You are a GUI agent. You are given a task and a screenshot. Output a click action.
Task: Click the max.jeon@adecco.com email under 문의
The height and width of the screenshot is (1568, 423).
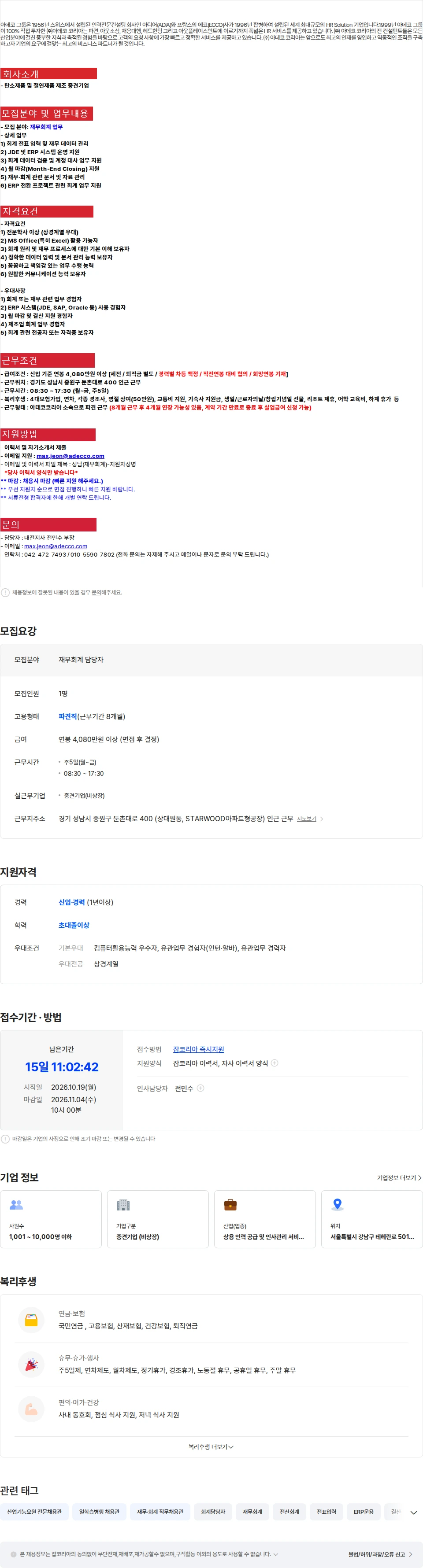click(x=56, y=546)
